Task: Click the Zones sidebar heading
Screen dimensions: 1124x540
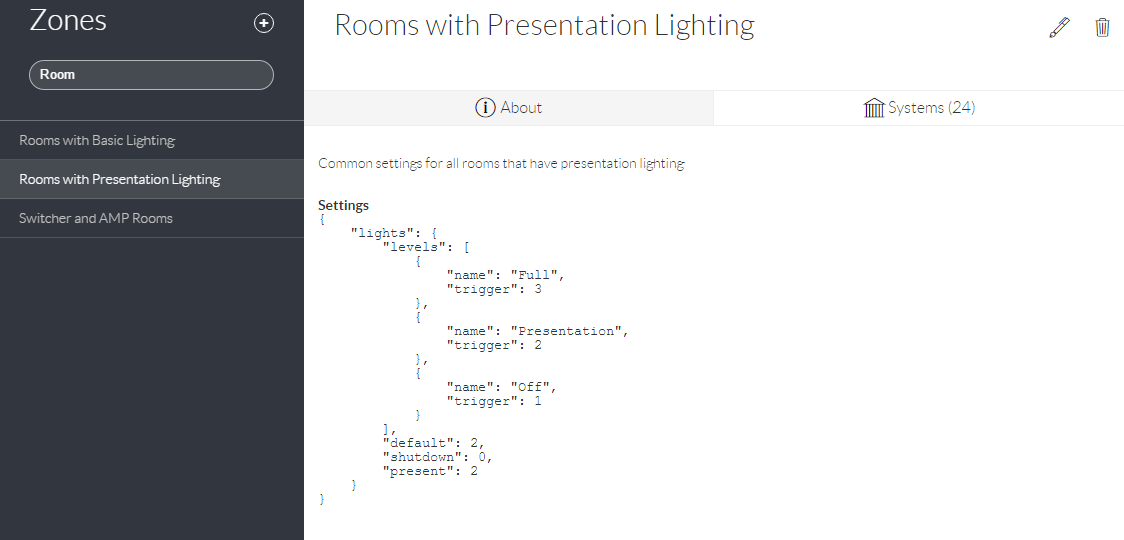Action: click(x=68, y=21)
